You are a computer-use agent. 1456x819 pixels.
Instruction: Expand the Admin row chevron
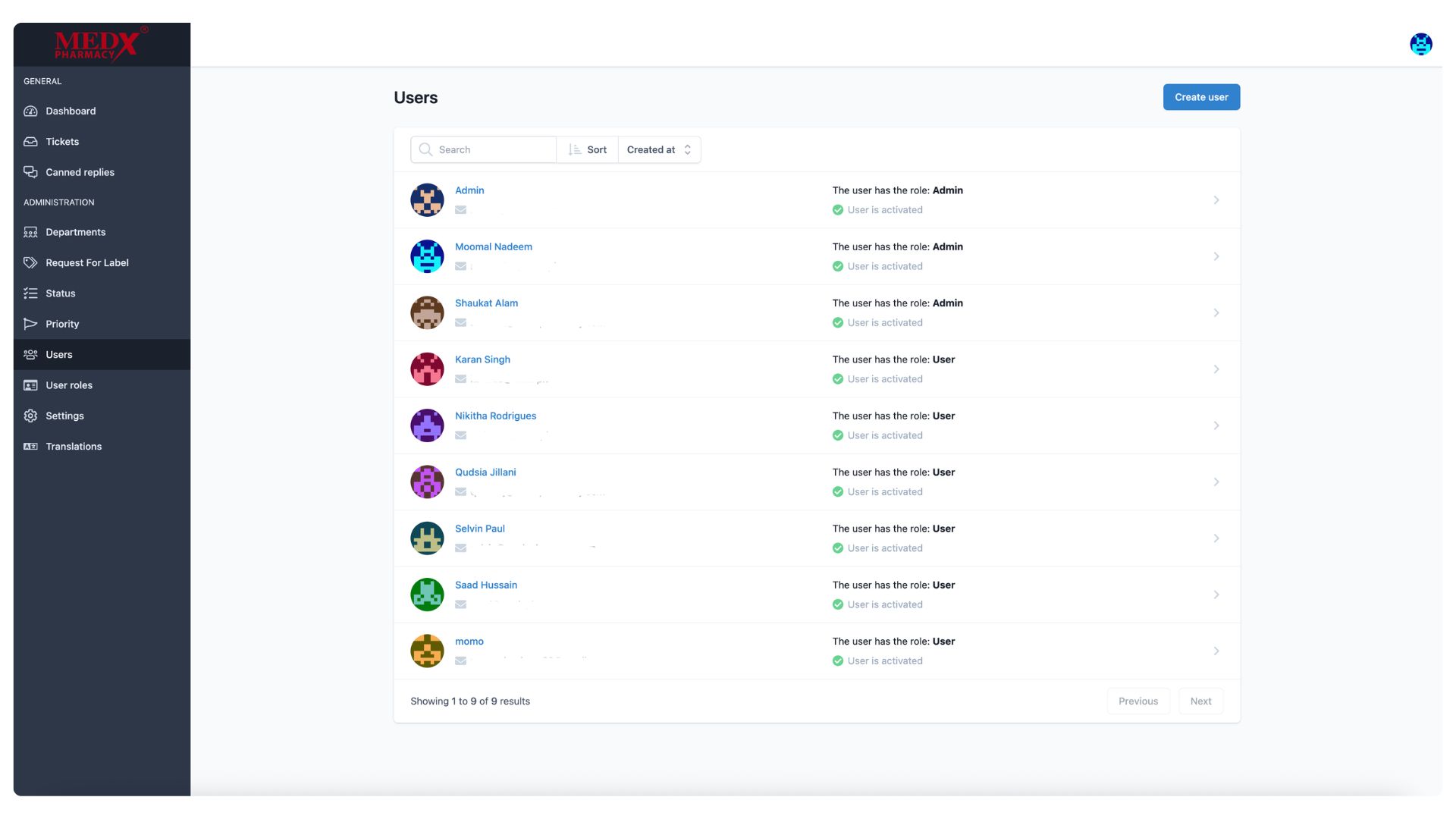tap(1216, 200)
